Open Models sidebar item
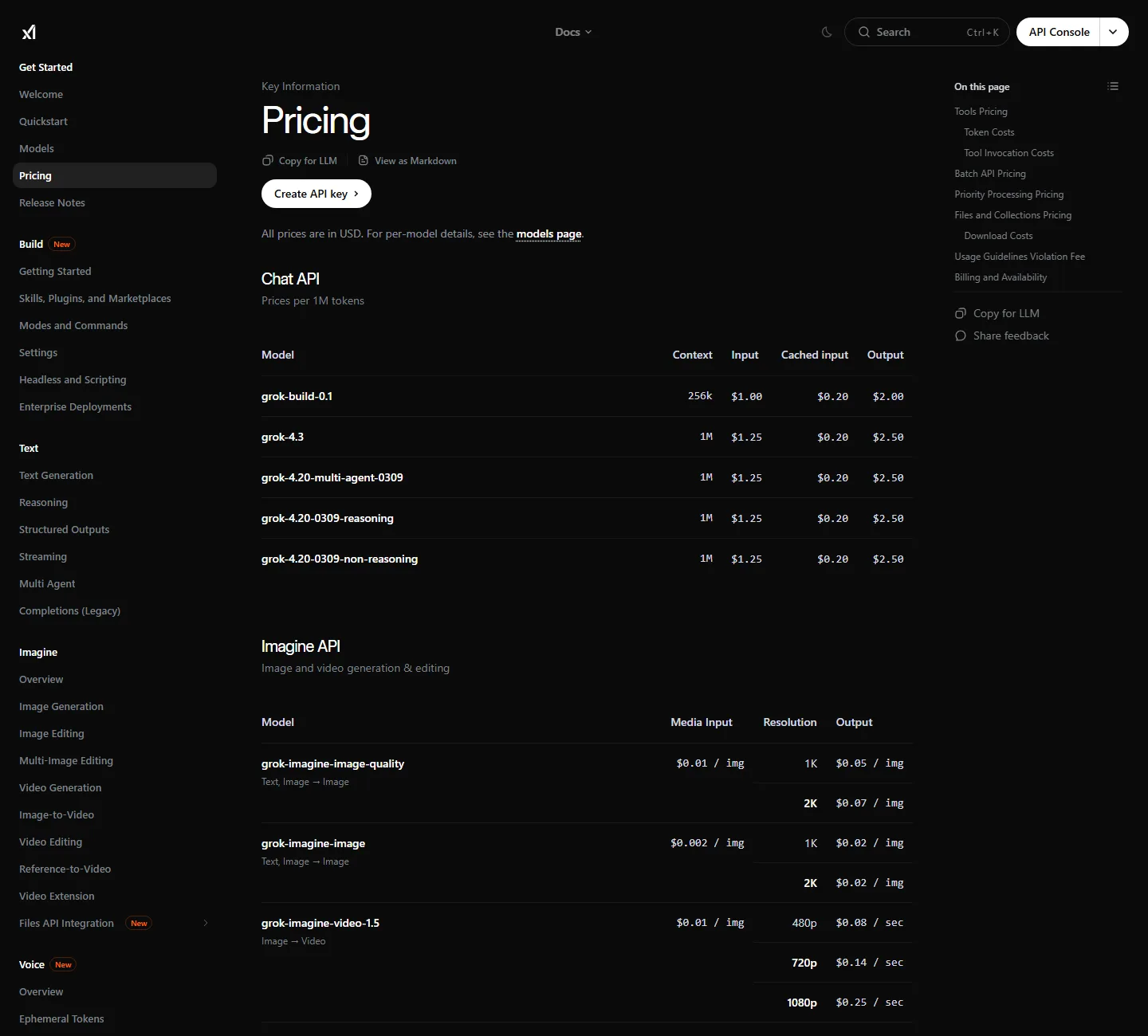Screen dimensions: 1148x1036 click(37, 148)
